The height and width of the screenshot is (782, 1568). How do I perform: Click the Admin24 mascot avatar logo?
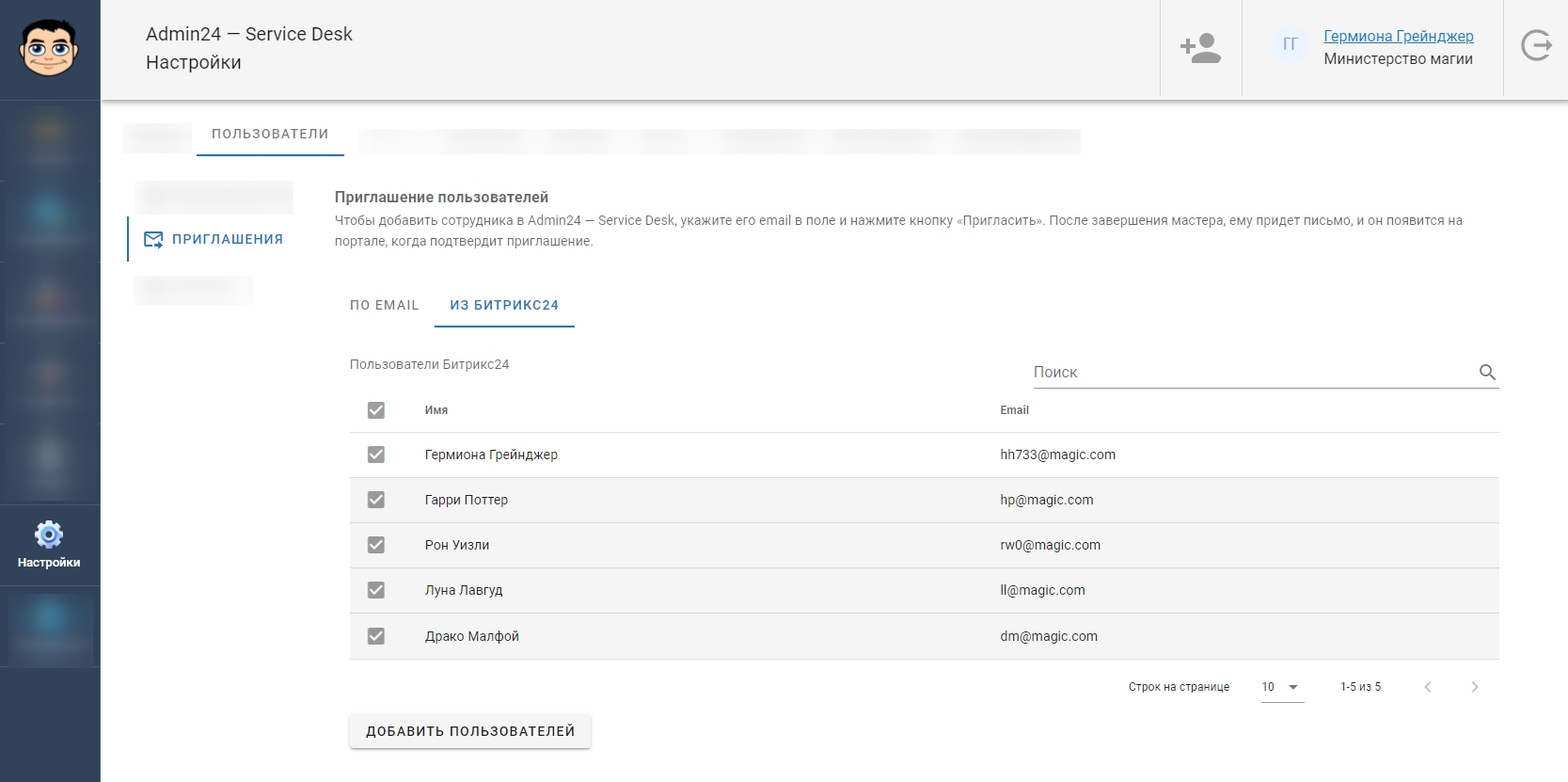click(x=49, y=49)
